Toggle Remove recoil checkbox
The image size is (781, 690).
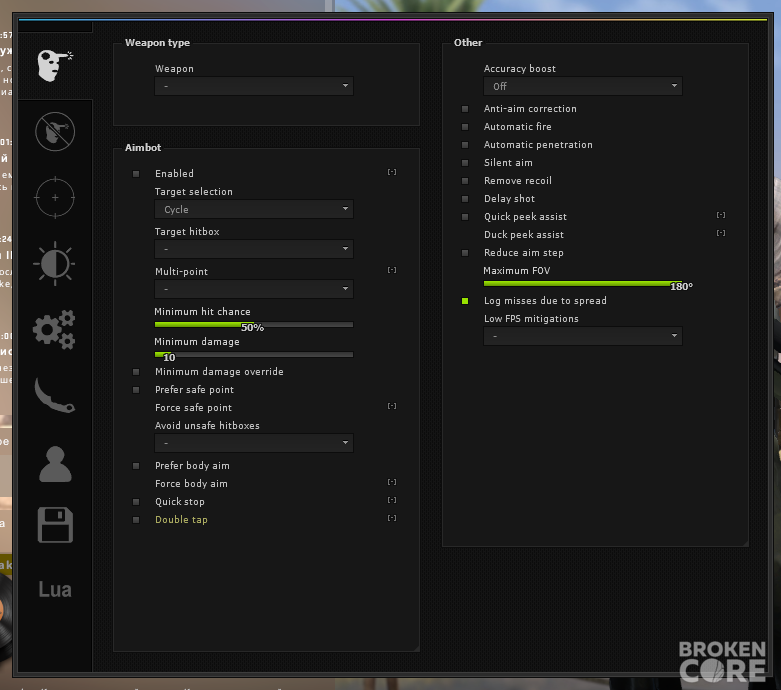465,181
